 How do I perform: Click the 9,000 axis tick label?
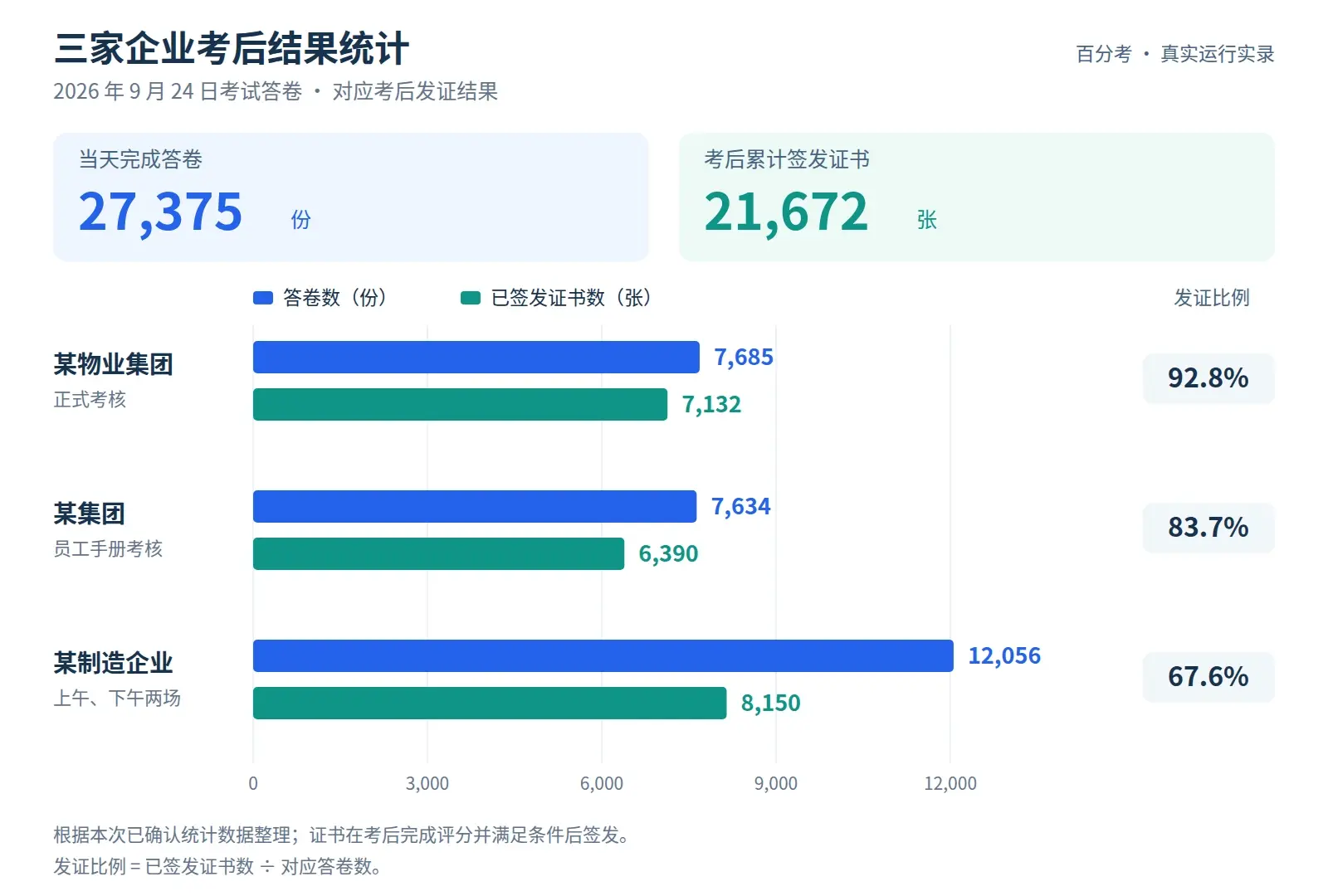(x=776, y=783)
